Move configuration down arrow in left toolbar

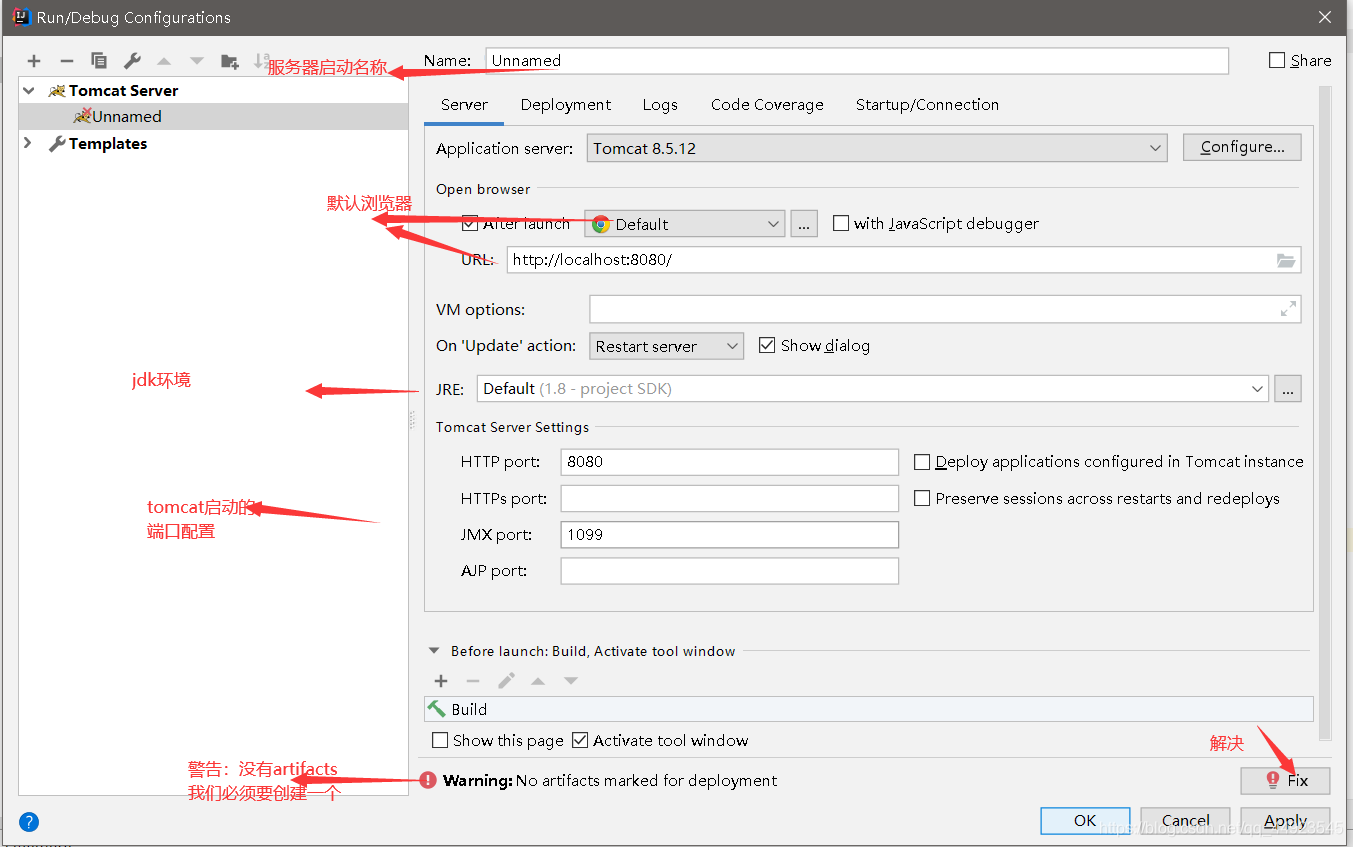click(197, 61)
